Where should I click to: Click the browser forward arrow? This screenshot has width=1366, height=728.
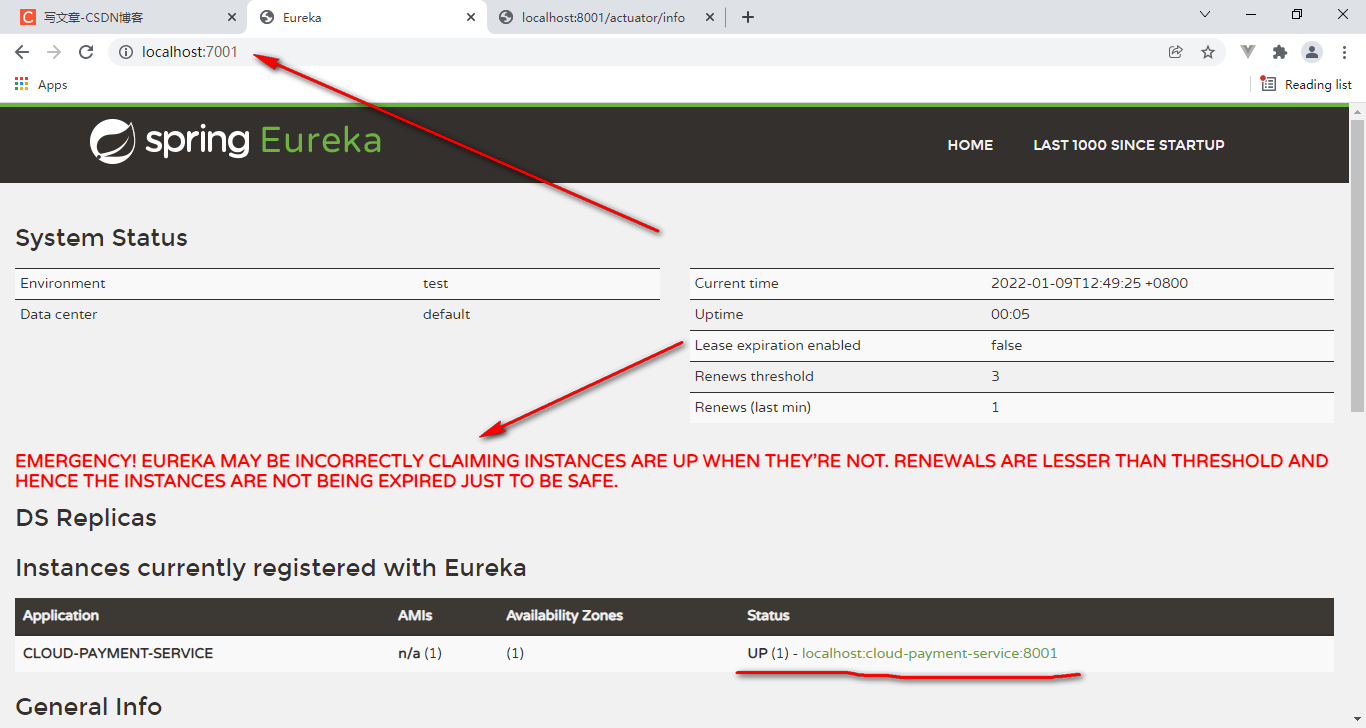54,52
